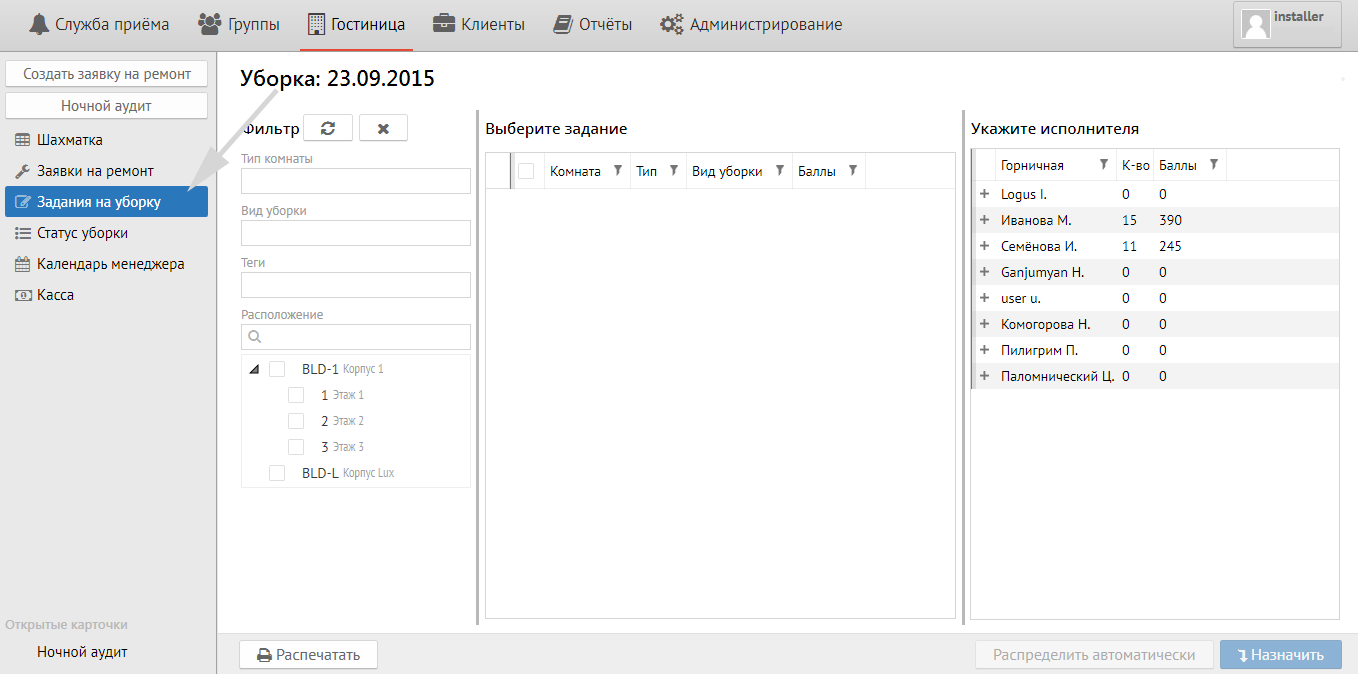Click the Тип комнаты input field

click(356, 181)
